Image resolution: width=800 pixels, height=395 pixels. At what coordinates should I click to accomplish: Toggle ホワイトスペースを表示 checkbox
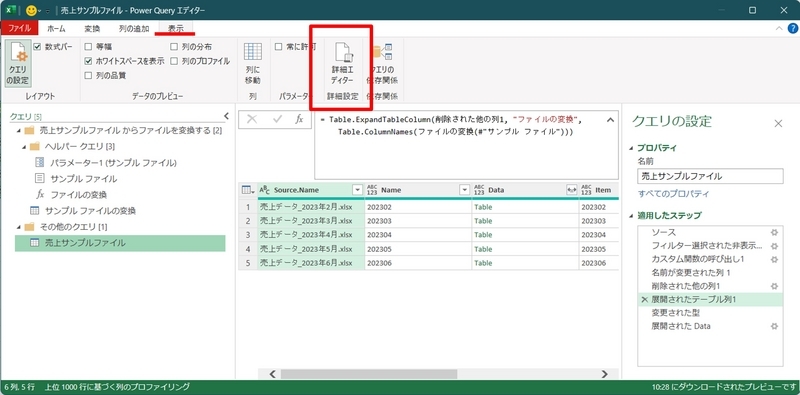[x=88, y=61]
